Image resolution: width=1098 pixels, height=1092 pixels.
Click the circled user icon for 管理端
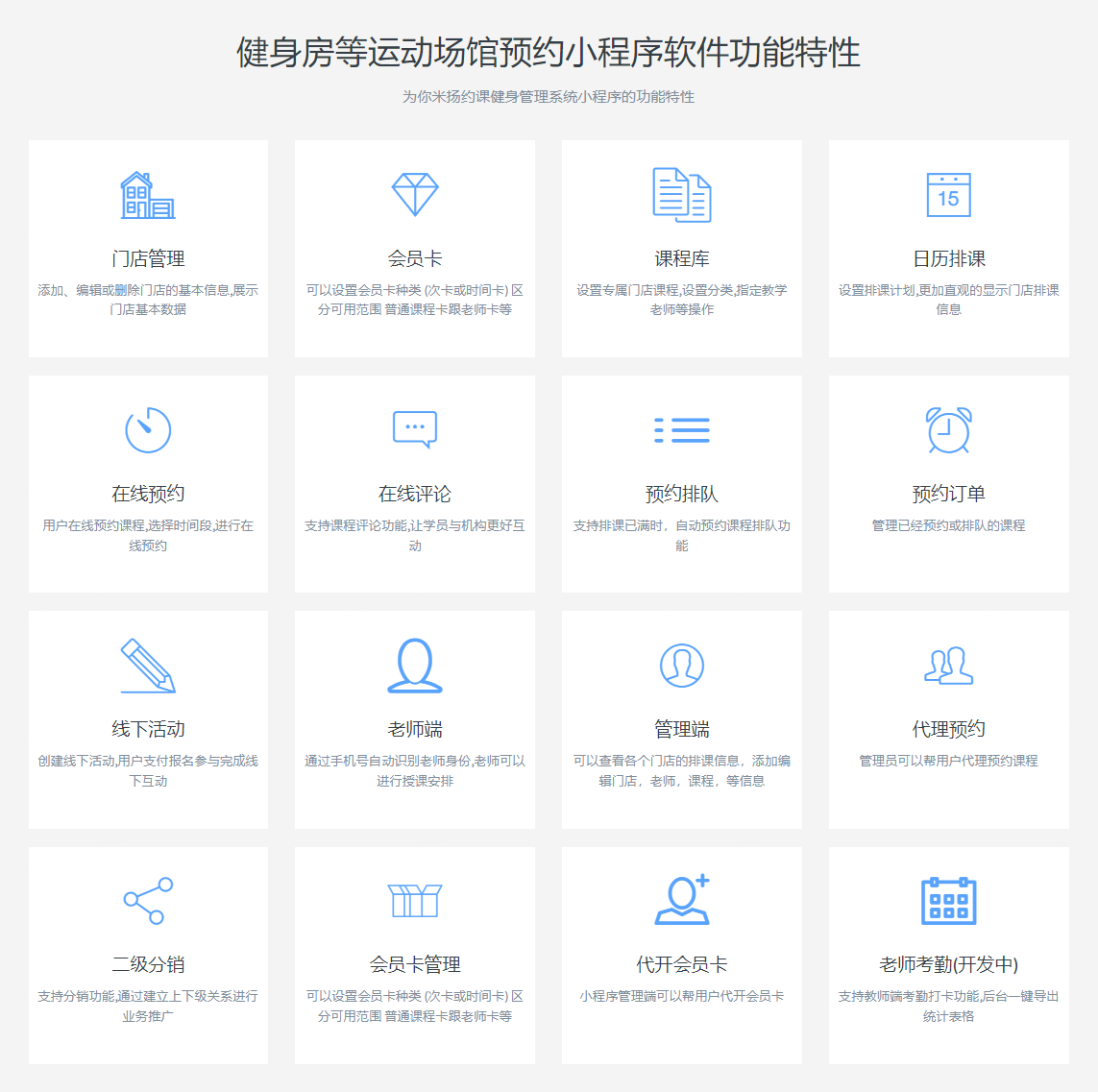[682, 666]
